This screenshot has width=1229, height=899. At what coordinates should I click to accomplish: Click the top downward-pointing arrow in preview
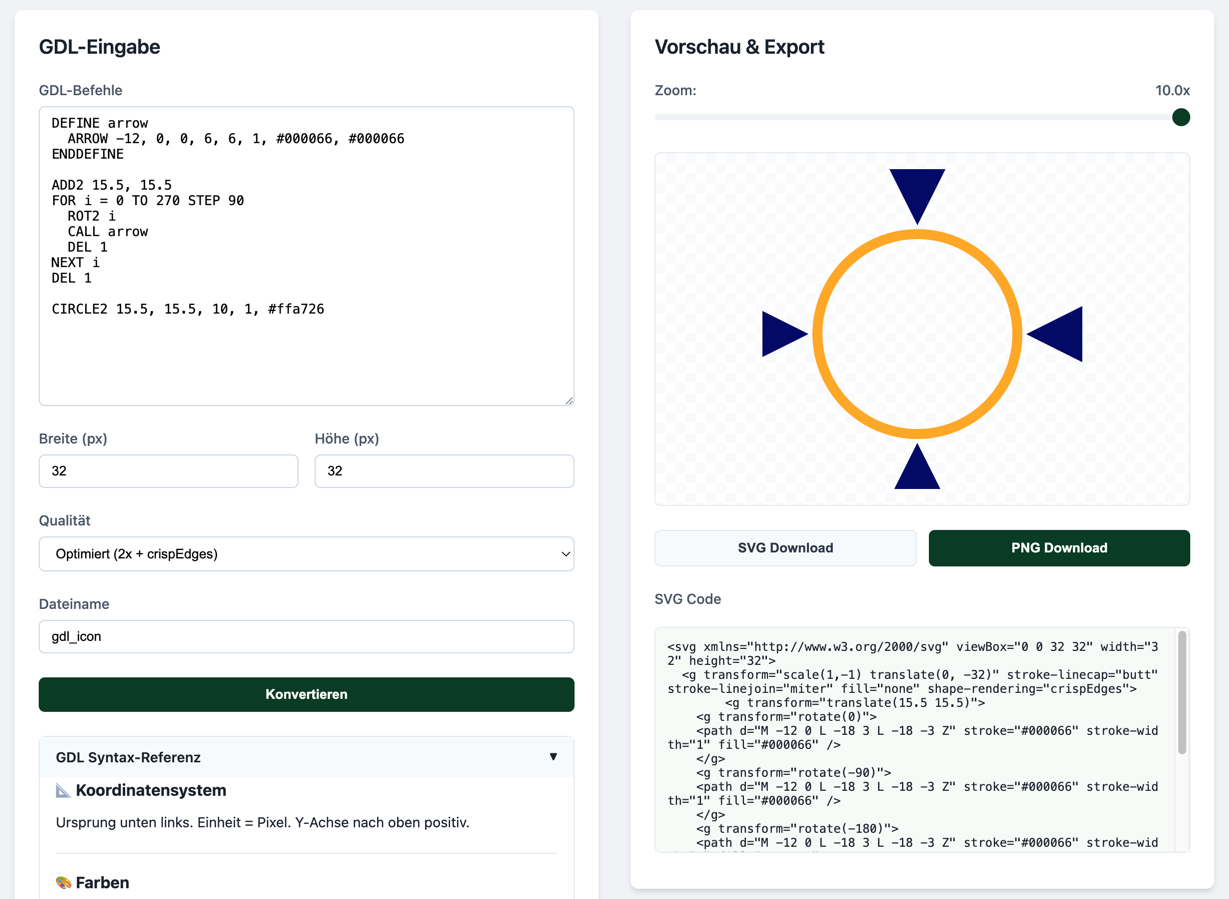click(x=917, y=191)
